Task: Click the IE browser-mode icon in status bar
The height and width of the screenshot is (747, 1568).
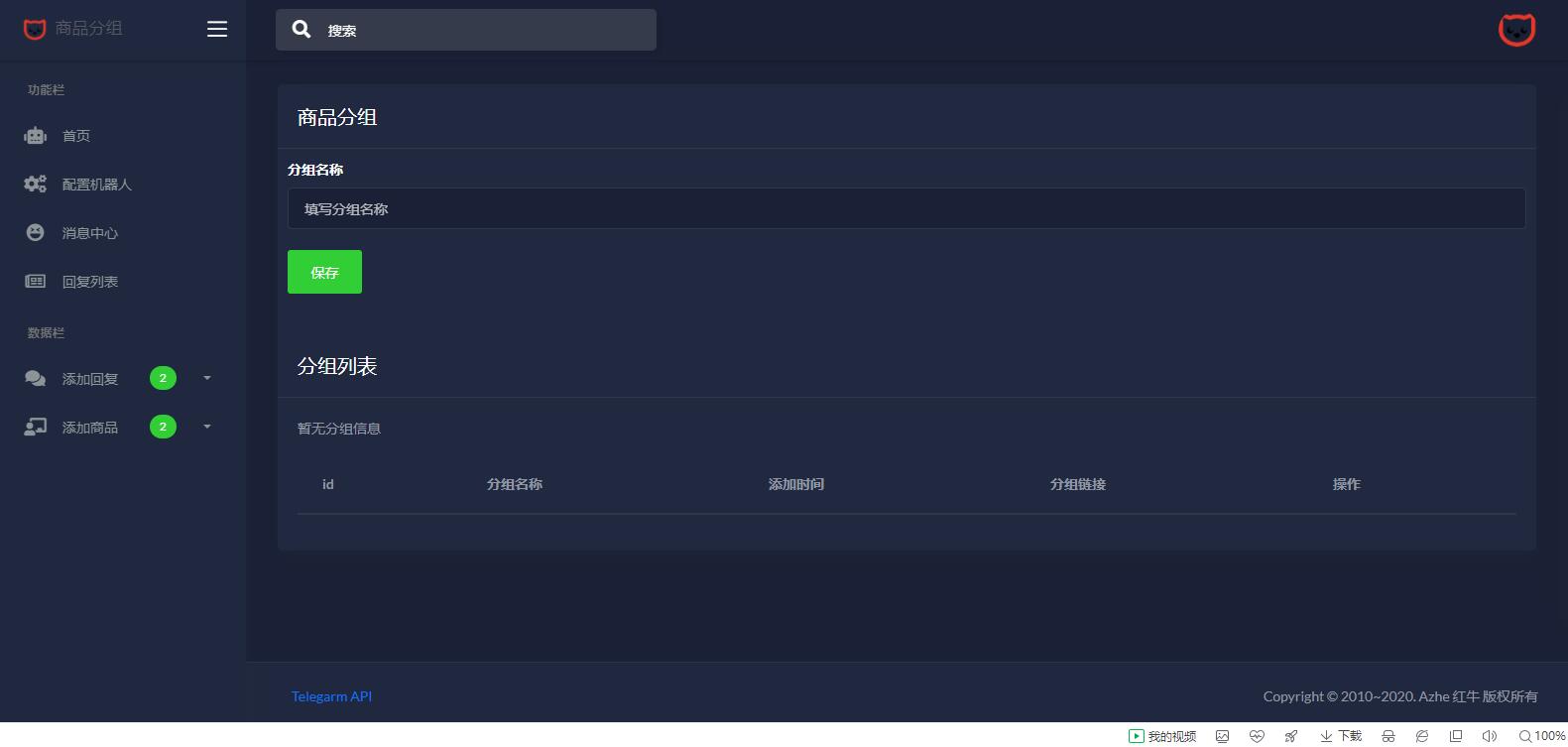Action: click(x=1422, y=736)
